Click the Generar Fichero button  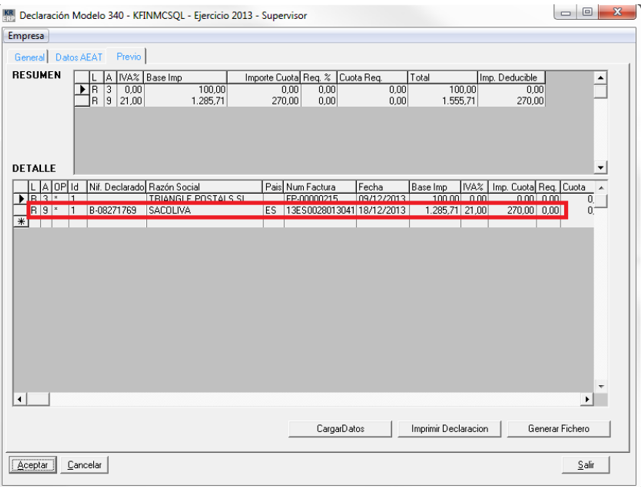(x=569, y=429)
